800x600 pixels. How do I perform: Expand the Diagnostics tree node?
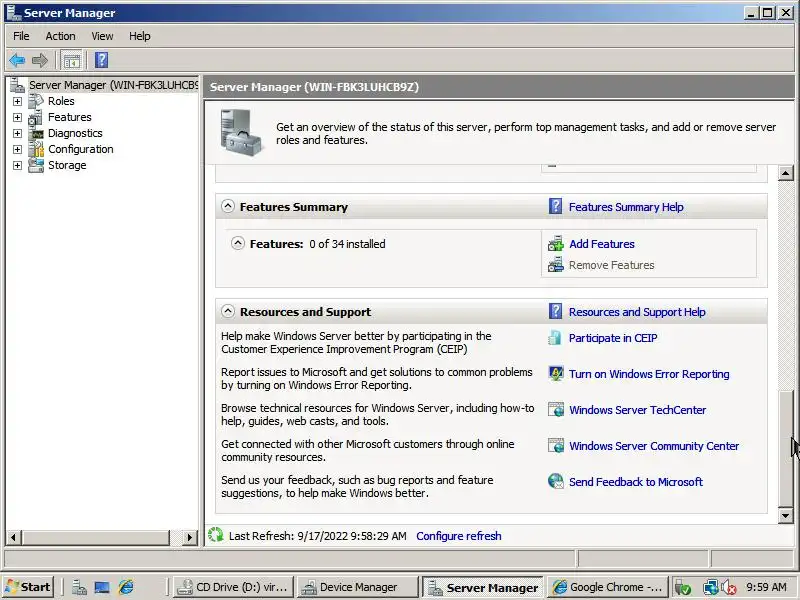pos(17,134)
